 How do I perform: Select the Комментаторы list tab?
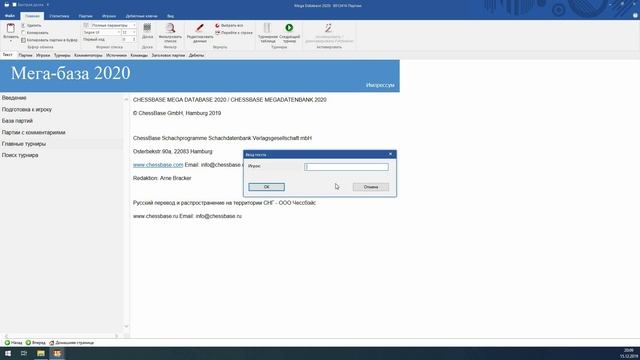pyautogui.click(x=88, y=55)
